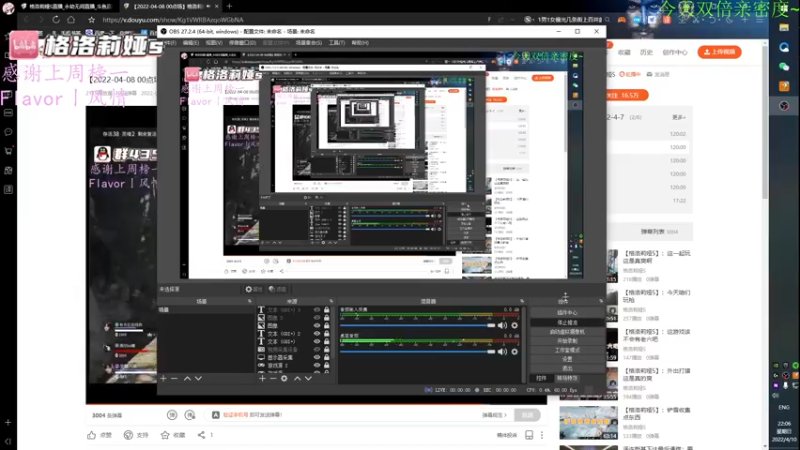Open the 文件(F) menu in OBS
This screenshot has width=800, height=450.
[x=169, y=43]
